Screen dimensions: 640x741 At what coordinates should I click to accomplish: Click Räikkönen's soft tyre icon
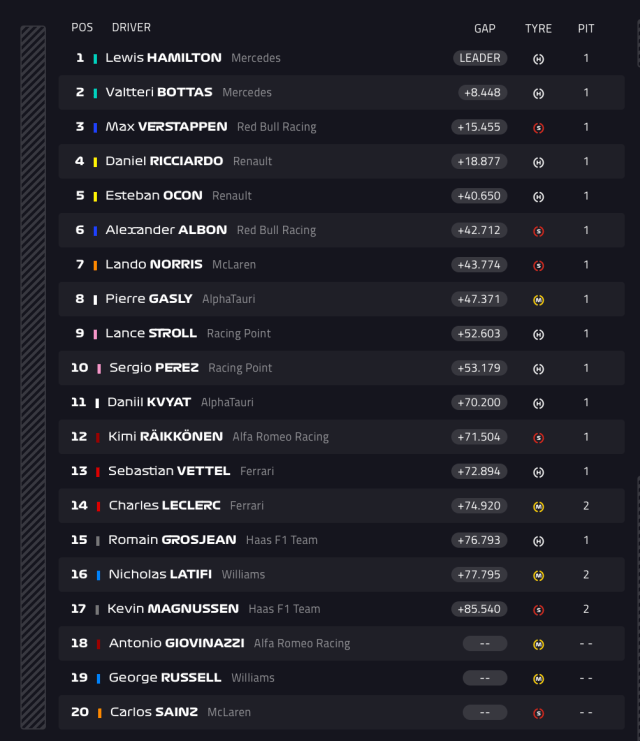click(x=538, y=438)
